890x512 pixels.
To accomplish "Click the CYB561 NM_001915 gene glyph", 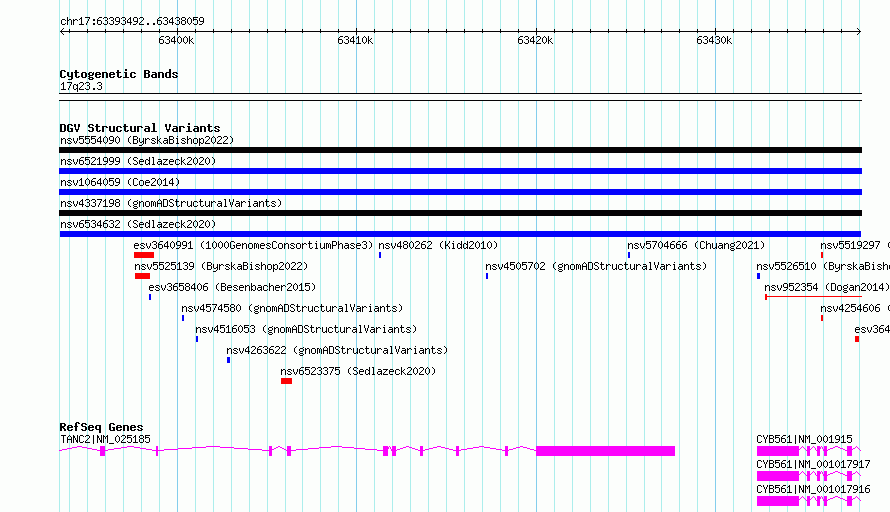I will coord(809,451).
